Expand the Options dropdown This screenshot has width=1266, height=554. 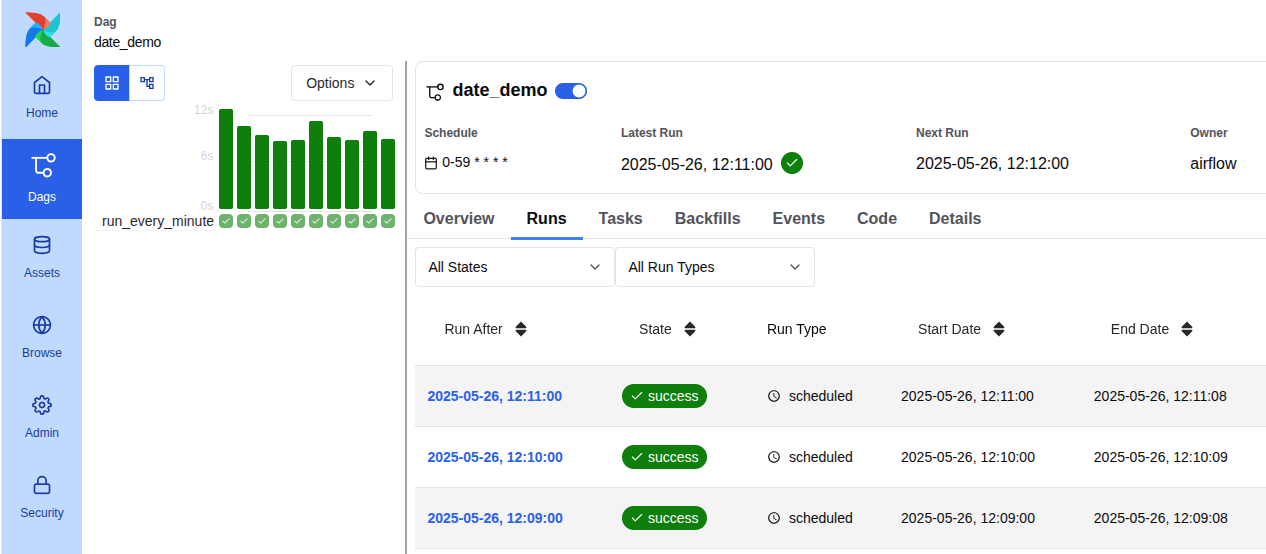click(x=341, y=83)
